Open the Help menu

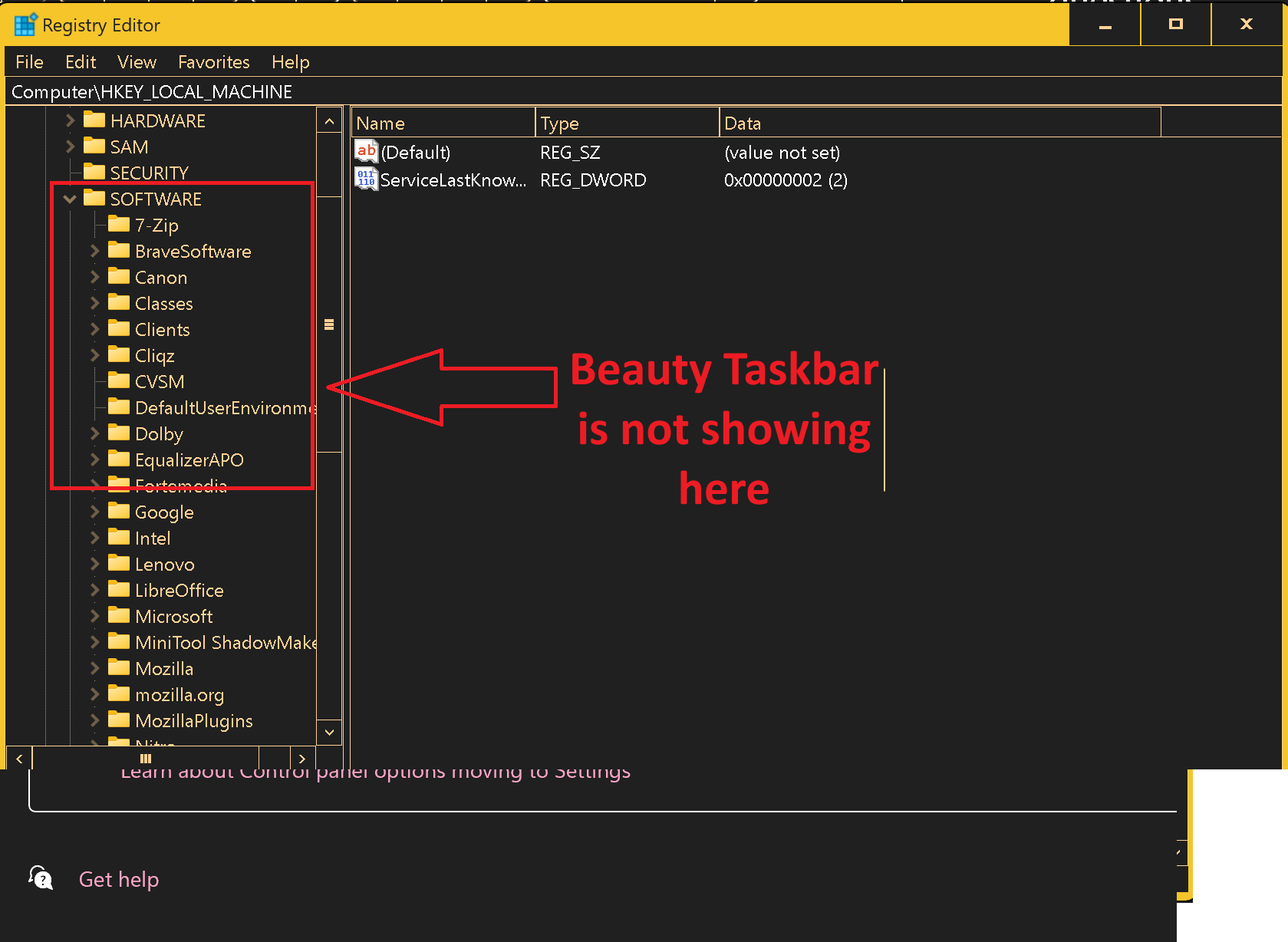pos(291,62)
